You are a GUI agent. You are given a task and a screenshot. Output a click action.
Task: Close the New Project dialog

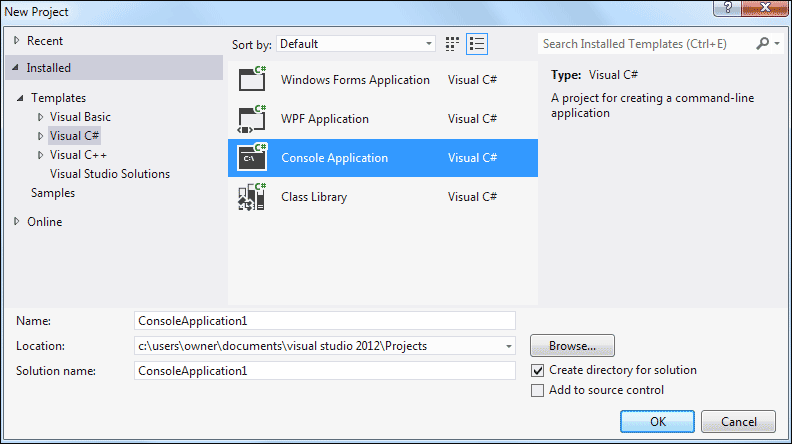coord(765,8)
